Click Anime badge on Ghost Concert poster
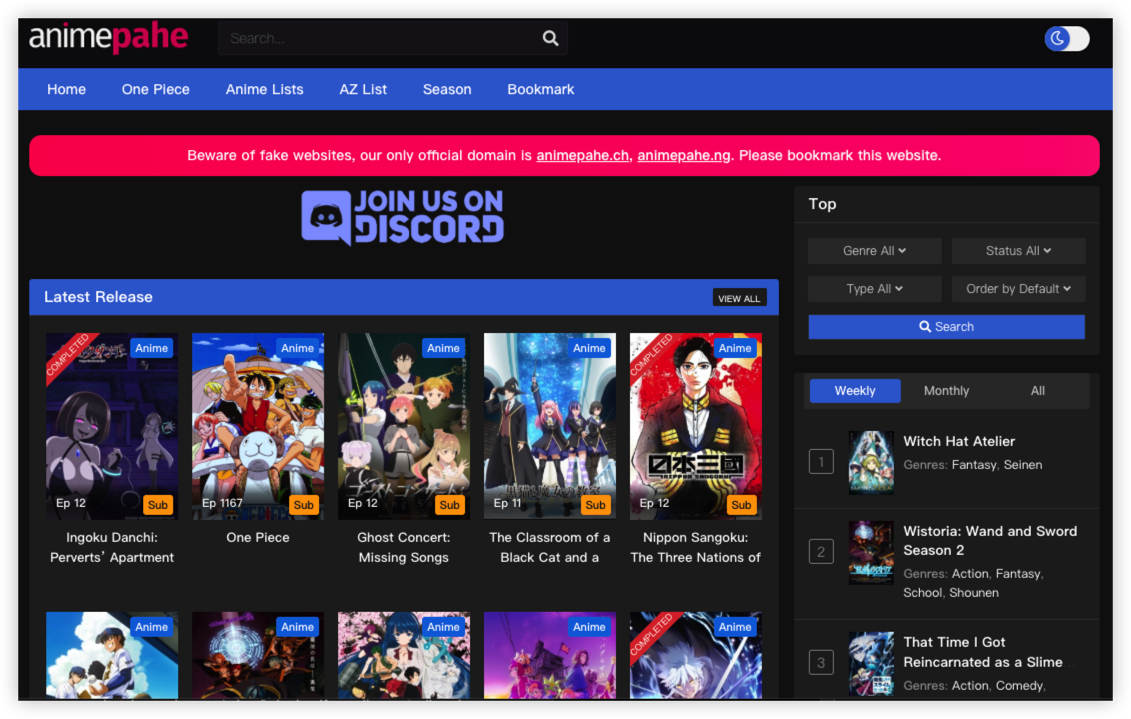The image size is (1131, 719). point(443,348)
